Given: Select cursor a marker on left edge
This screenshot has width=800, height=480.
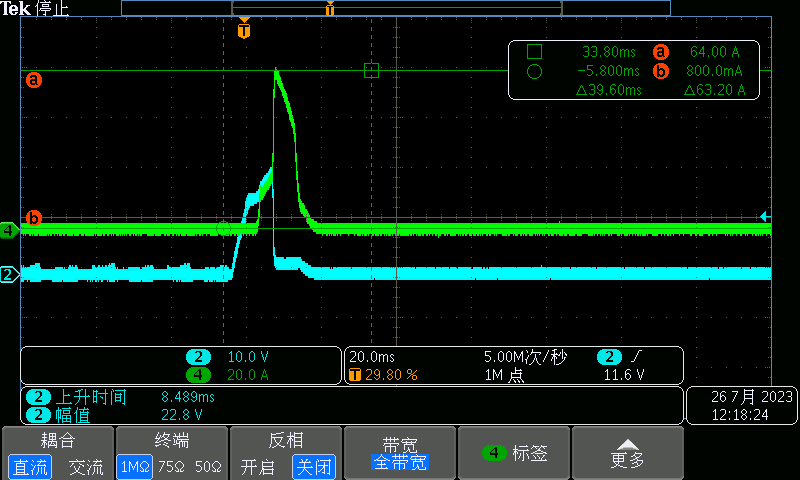Looking at the screenshot, I should point(33,79).
